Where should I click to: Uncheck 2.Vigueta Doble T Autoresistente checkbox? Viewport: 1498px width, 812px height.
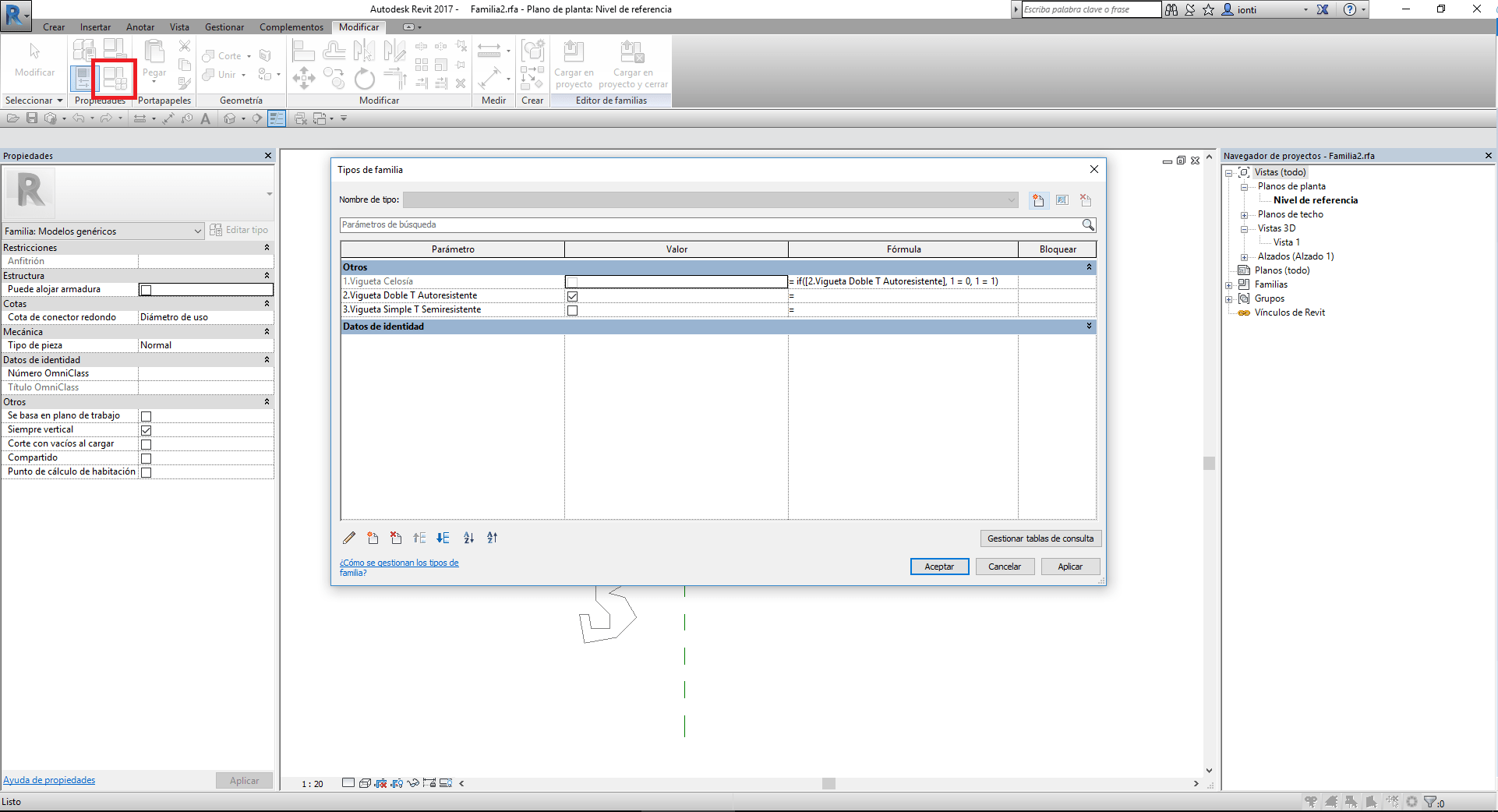click(572, 296)
